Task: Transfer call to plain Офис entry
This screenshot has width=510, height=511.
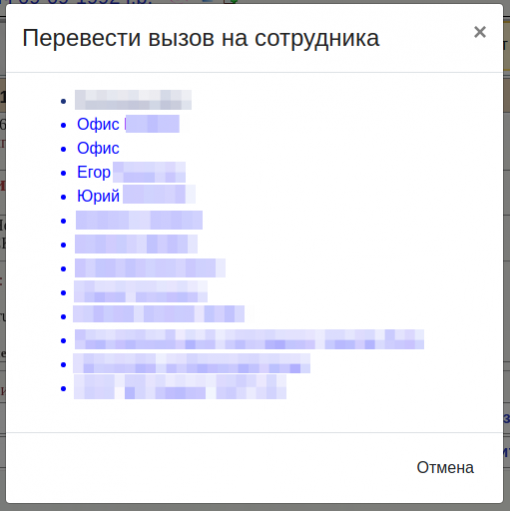Action: point(98,148)
